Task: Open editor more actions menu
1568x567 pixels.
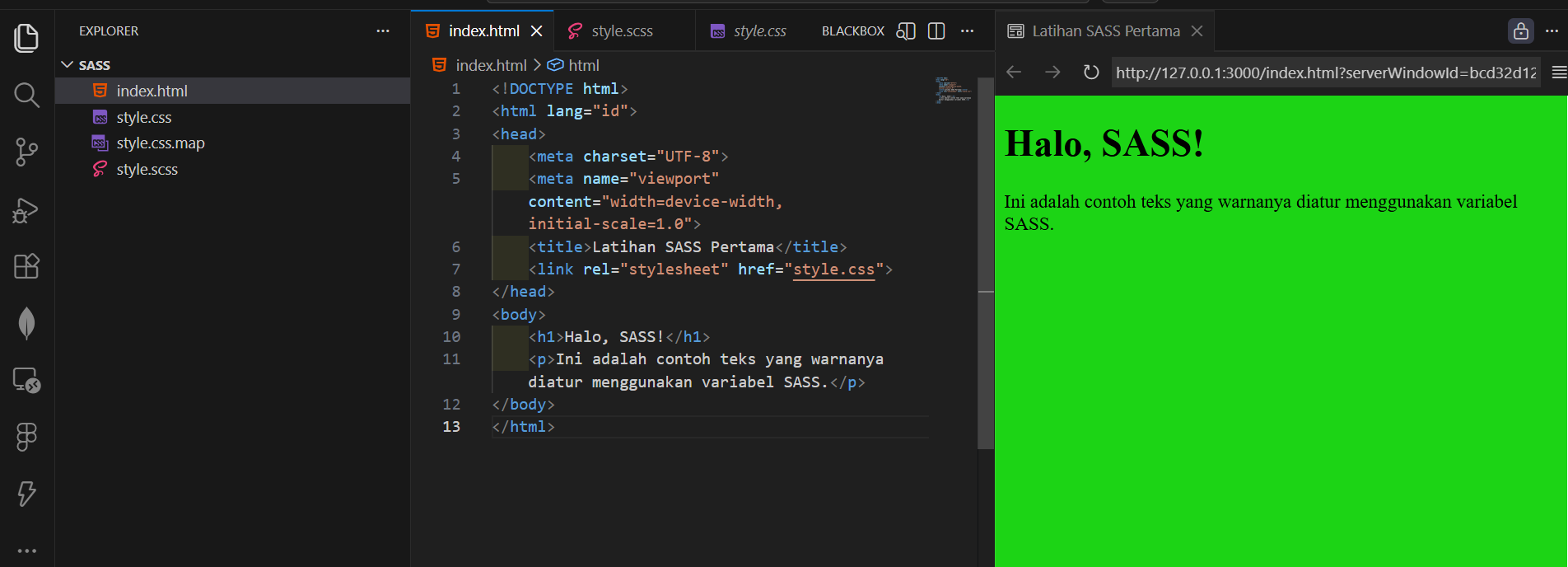Action: (x=967, y=31)
